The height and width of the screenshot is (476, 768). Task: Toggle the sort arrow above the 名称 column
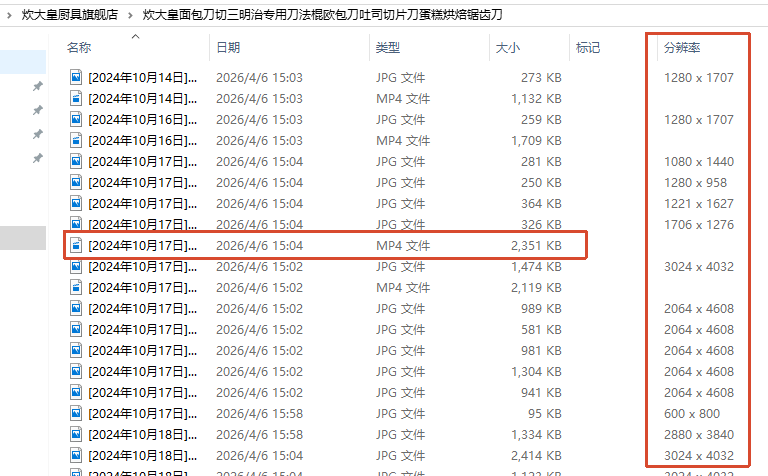coord(135,36)
